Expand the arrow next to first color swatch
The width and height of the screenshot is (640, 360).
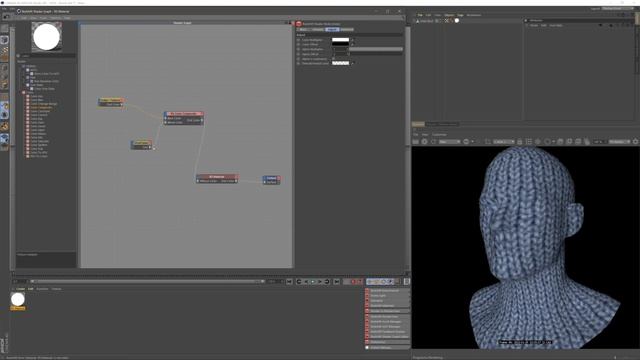click(353, 40)
